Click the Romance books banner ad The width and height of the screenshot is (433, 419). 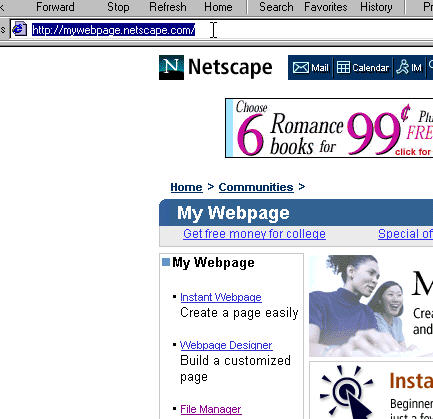point(329,128)
